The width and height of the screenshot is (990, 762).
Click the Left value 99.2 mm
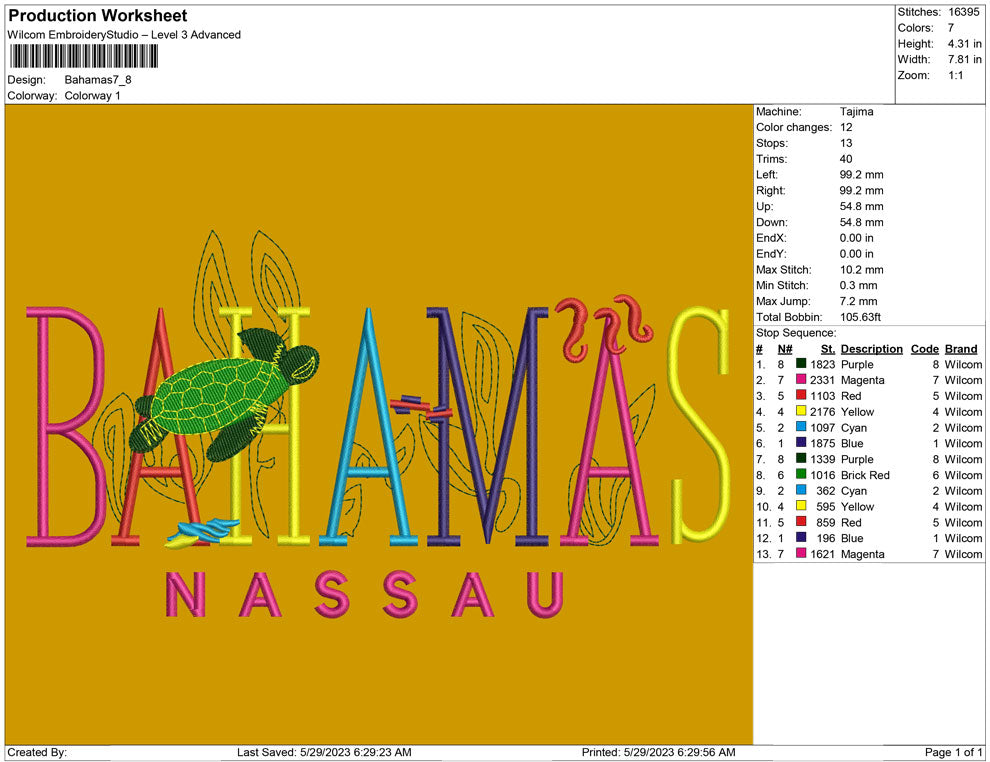pos(861,175)
